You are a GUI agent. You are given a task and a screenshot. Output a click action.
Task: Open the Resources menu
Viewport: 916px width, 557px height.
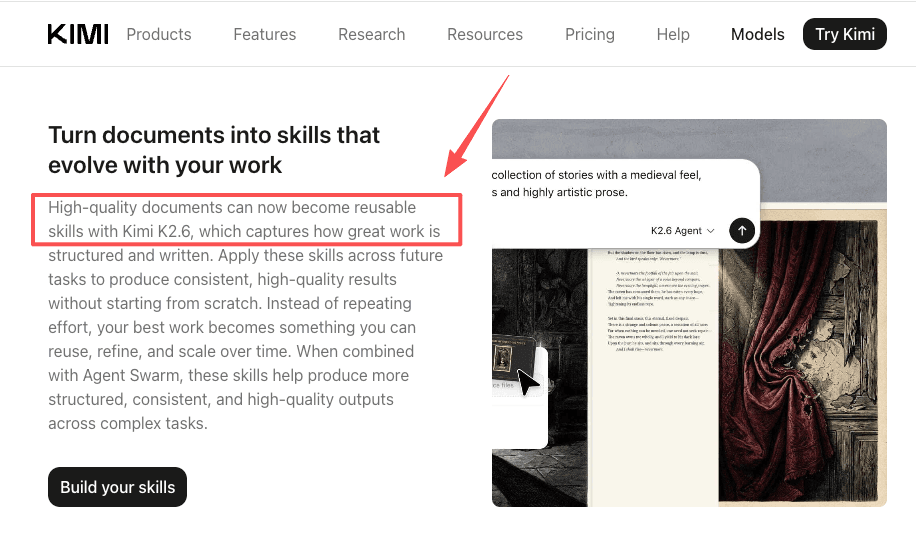485,34
